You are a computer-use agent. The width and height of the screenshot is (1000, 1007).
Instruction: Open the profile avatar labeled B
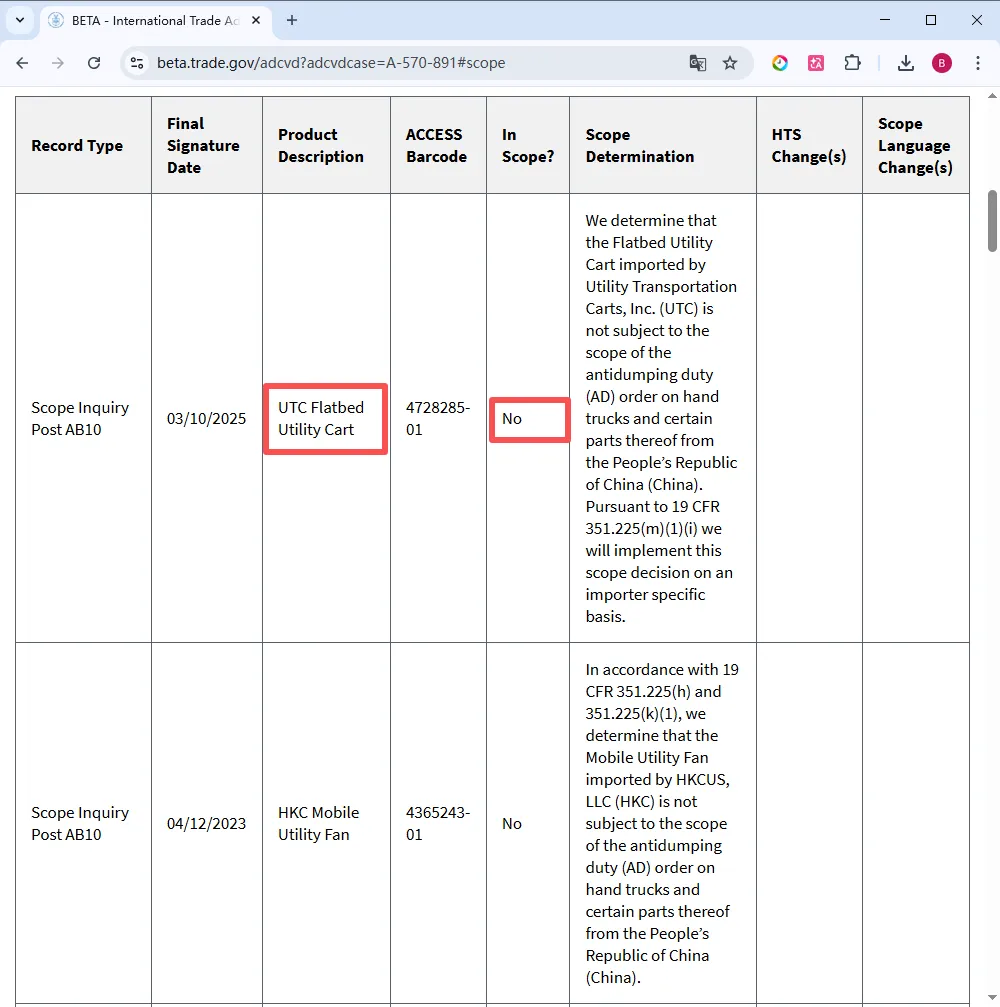pyautogui.click(x=942, y=63)
